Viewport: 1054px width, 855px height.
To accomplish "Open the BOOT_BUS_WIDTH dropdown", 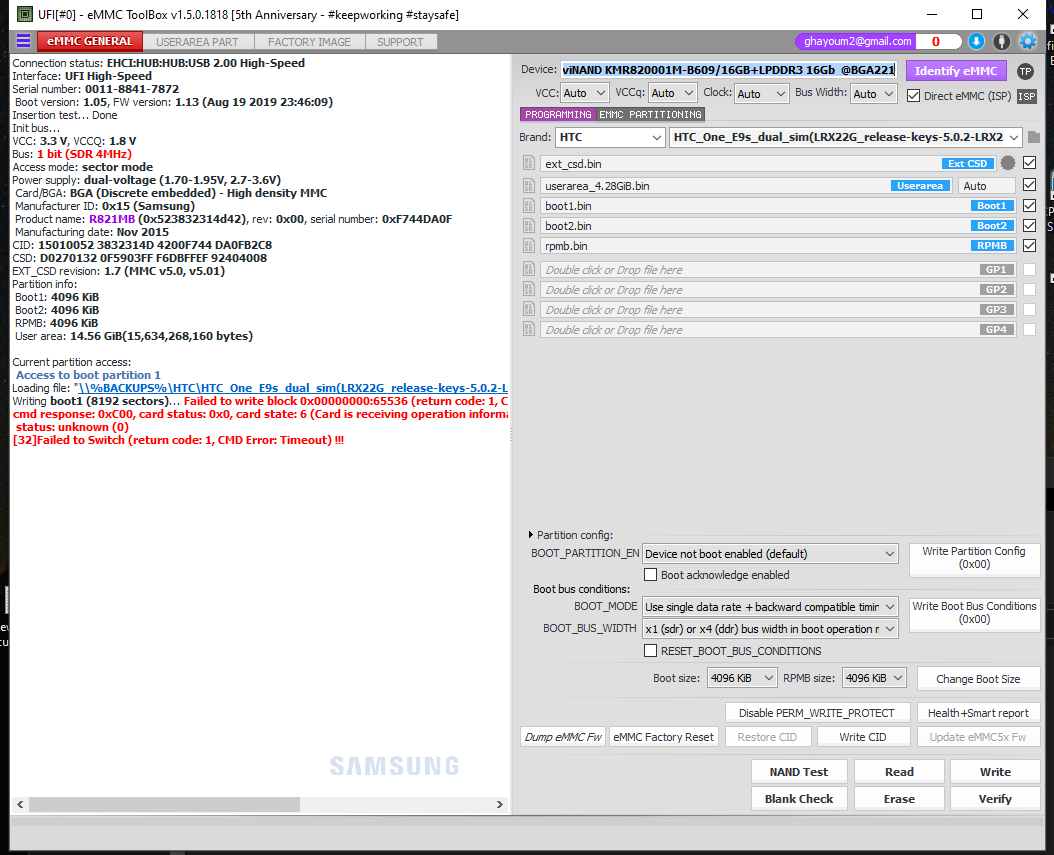I will click(770, 629).
